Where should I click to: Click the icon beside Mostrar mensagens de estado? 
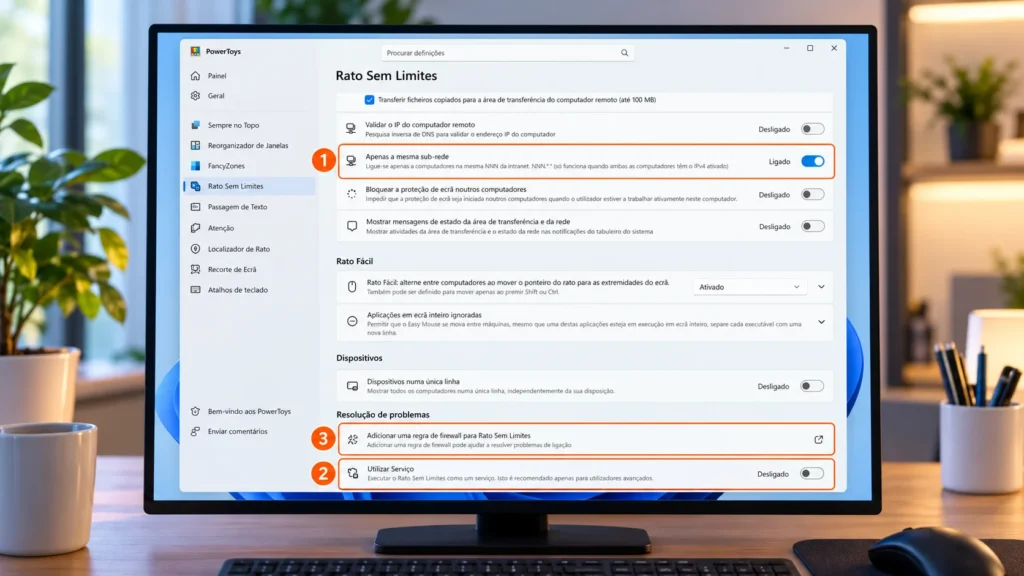(352, 226)
